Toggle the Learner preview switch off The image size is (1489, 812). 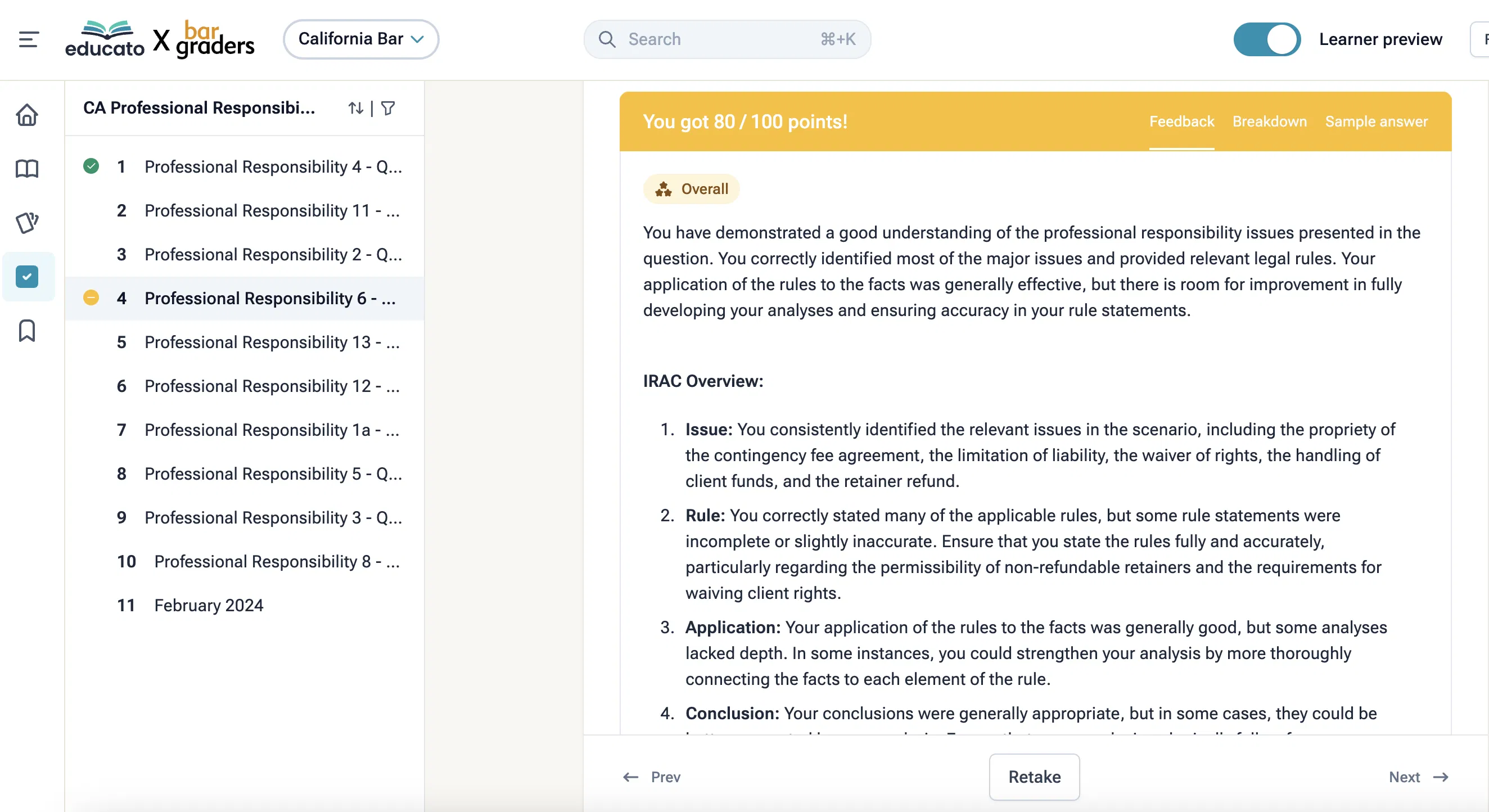click(x=1267, y=39)
